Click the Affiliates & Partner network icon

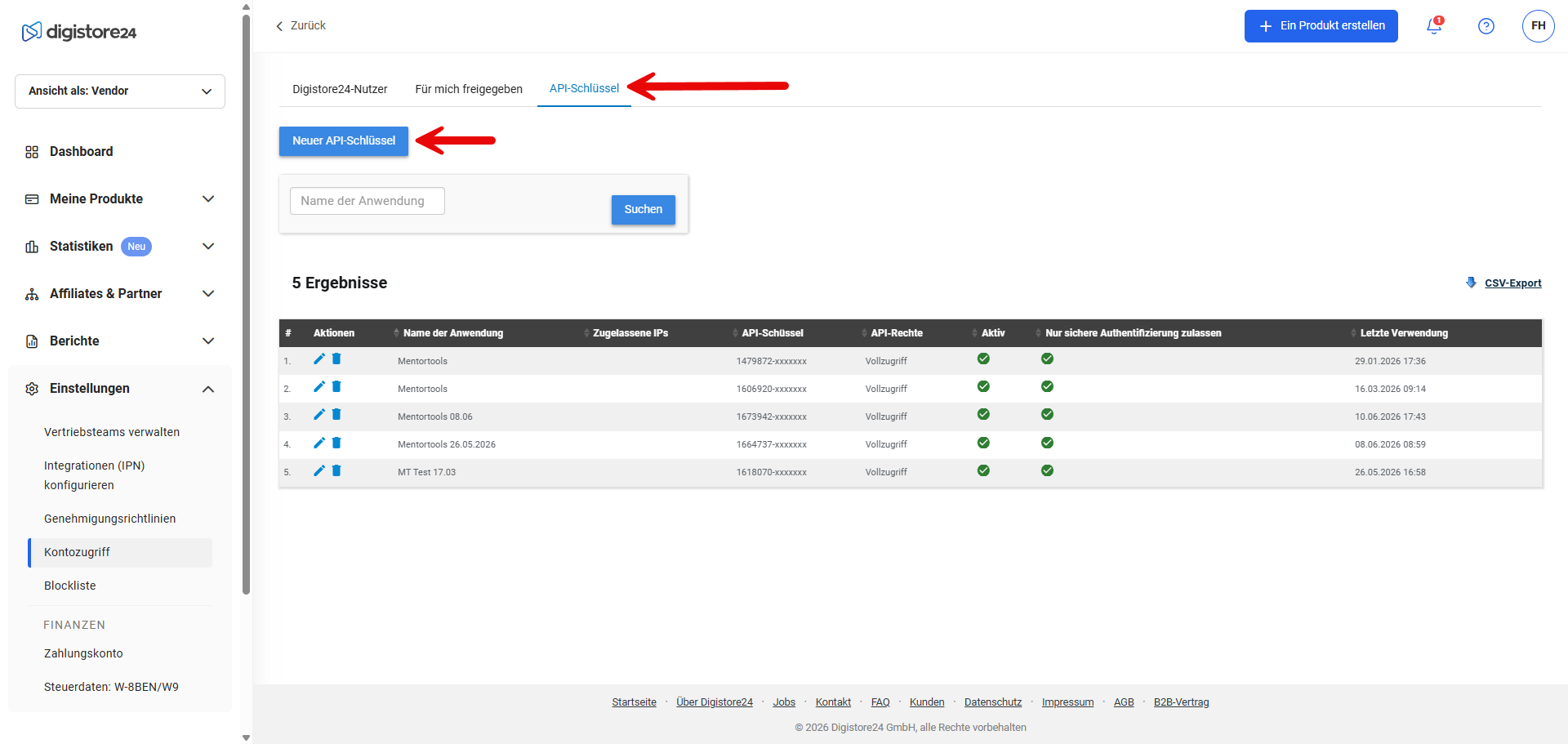pos(32,294)
